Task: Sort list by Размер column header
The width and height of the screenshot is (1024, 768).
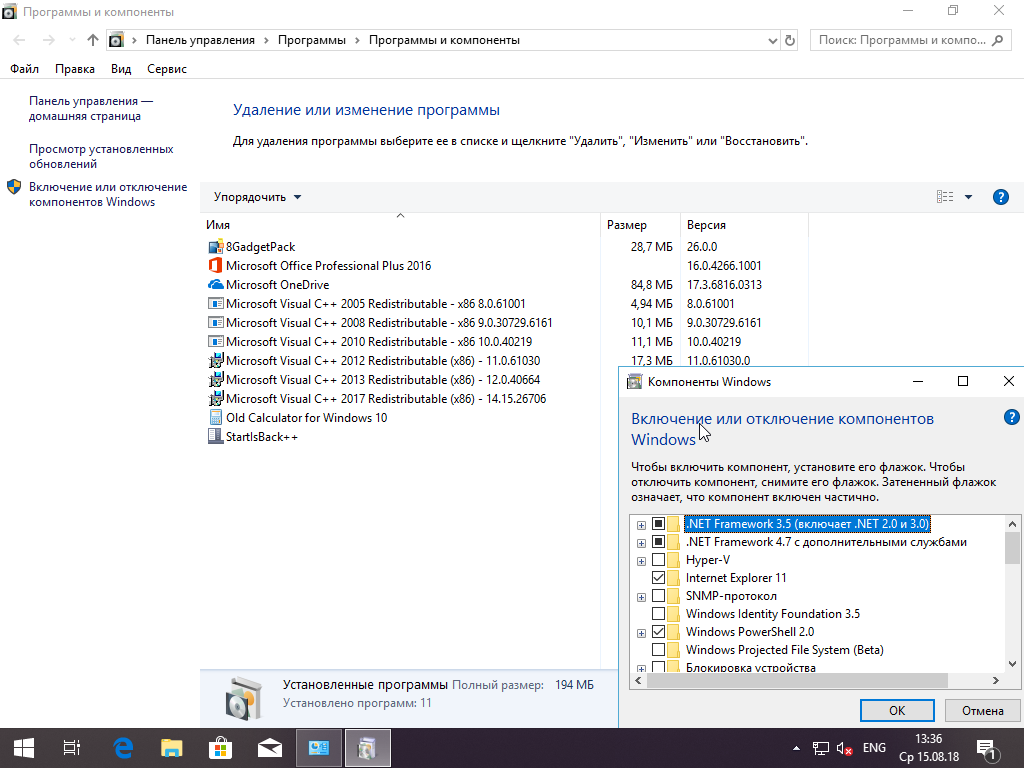Action: tap(640, 225)
